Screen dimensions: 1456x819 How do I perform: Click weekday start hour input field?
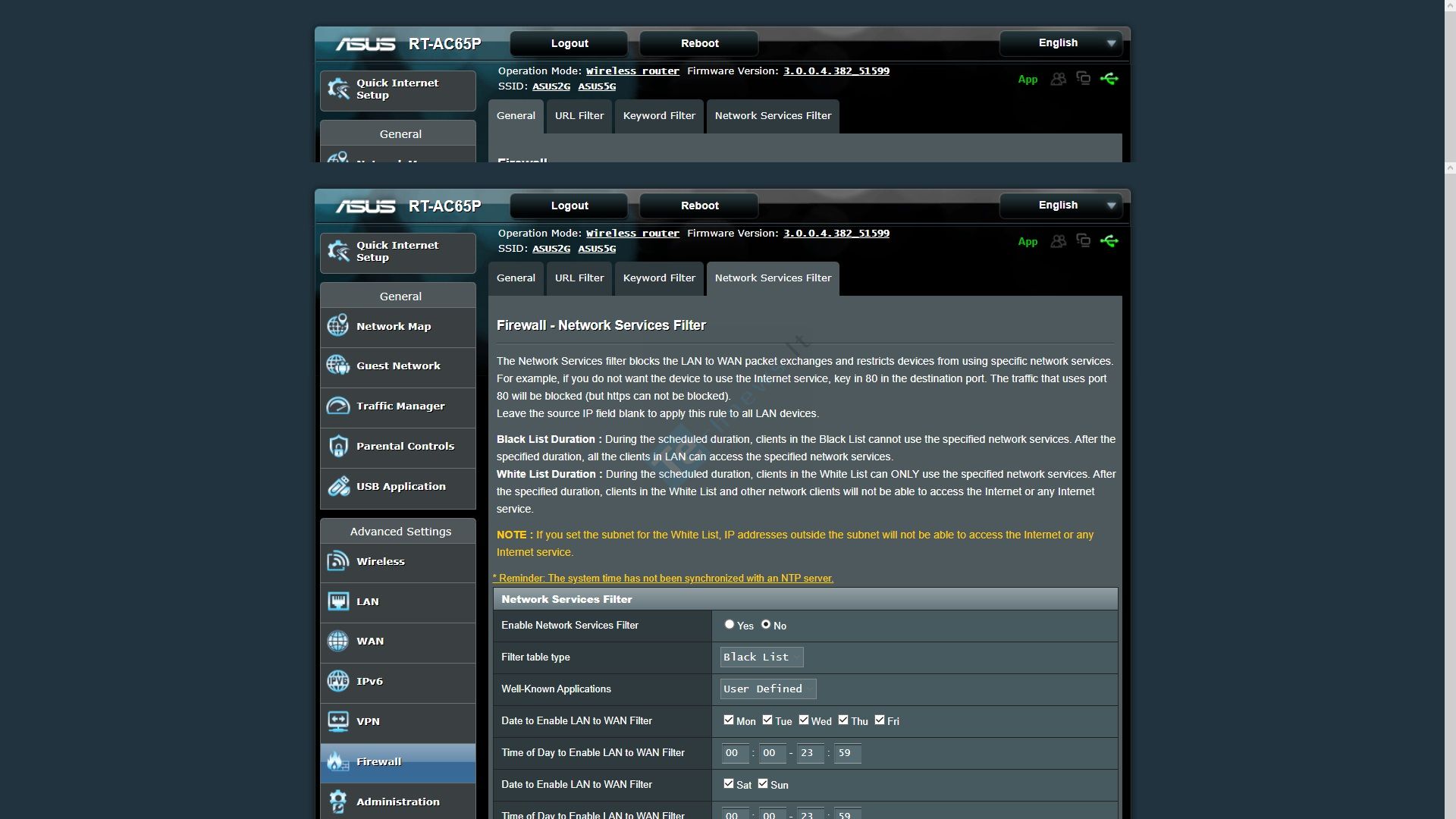point(735,753)
